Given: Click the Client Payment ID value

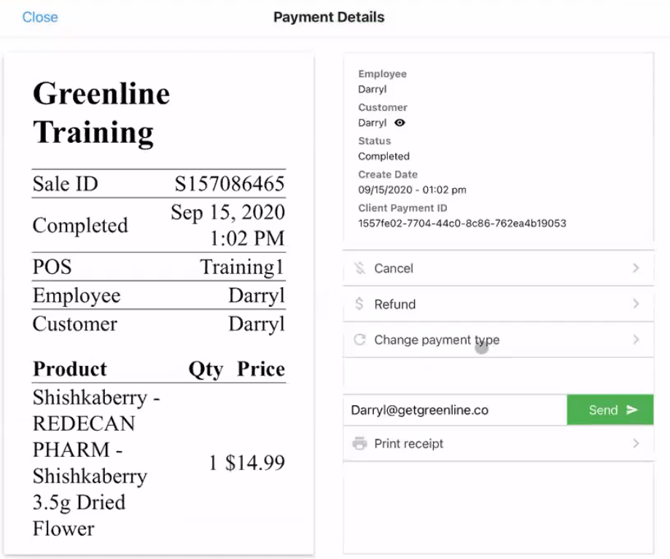Looking at the screenshot, I should tap(462, 223).
